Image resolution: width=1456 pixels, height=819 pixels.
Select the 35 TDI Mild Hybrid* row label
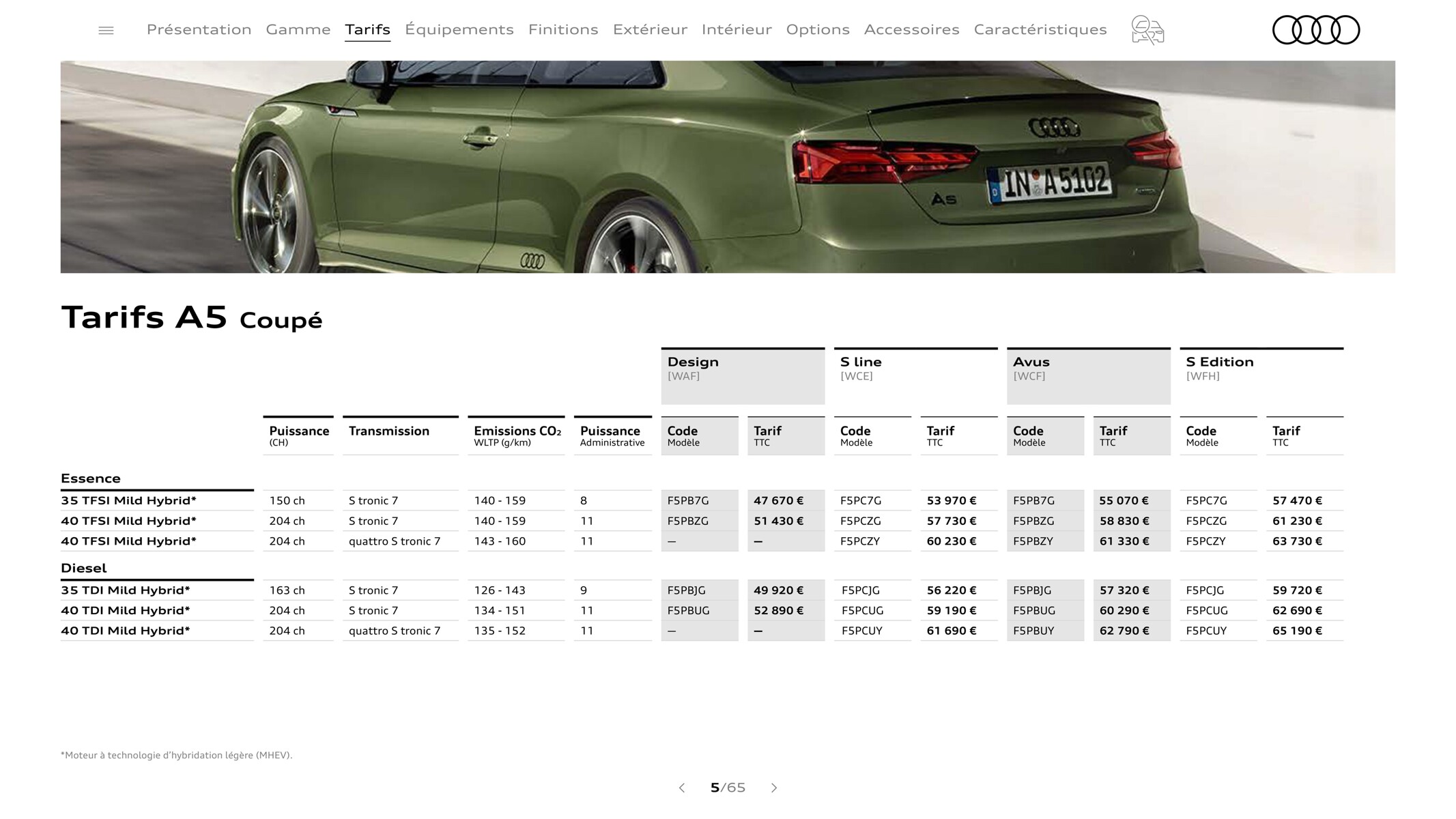pos(126,590)
